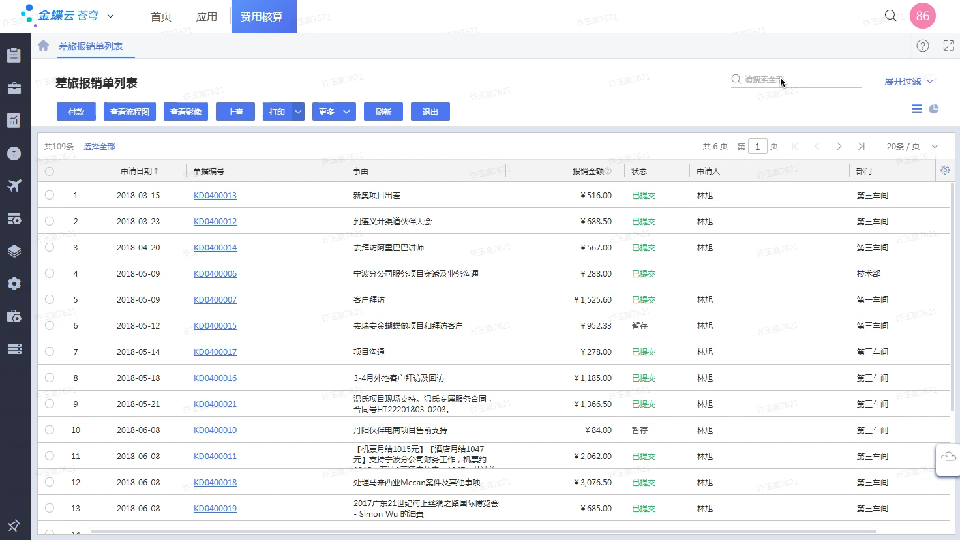The height and width of the screenshot is (540, 960).
Task: Select row checkbox for KD0400007
Action: pyautogui.click(x=50, y=299)
